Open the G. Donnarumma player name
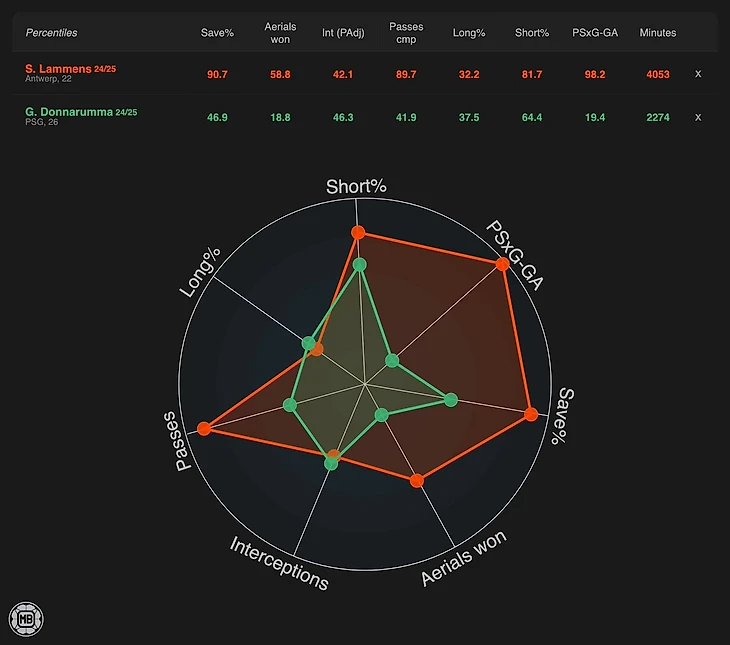The width and height of the screenshot is (730, 645). 69,112
